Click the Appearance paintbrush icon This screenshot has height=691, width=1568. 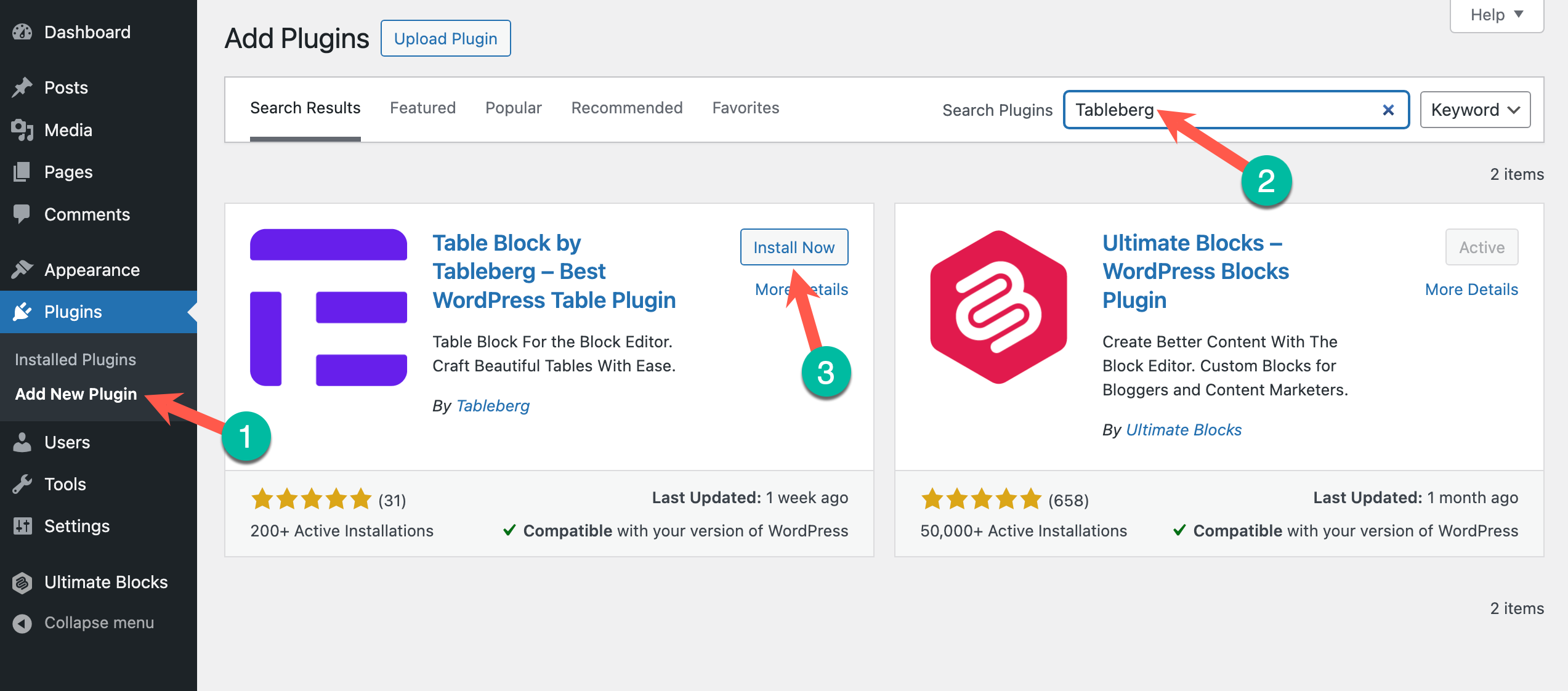click(22, 270)
